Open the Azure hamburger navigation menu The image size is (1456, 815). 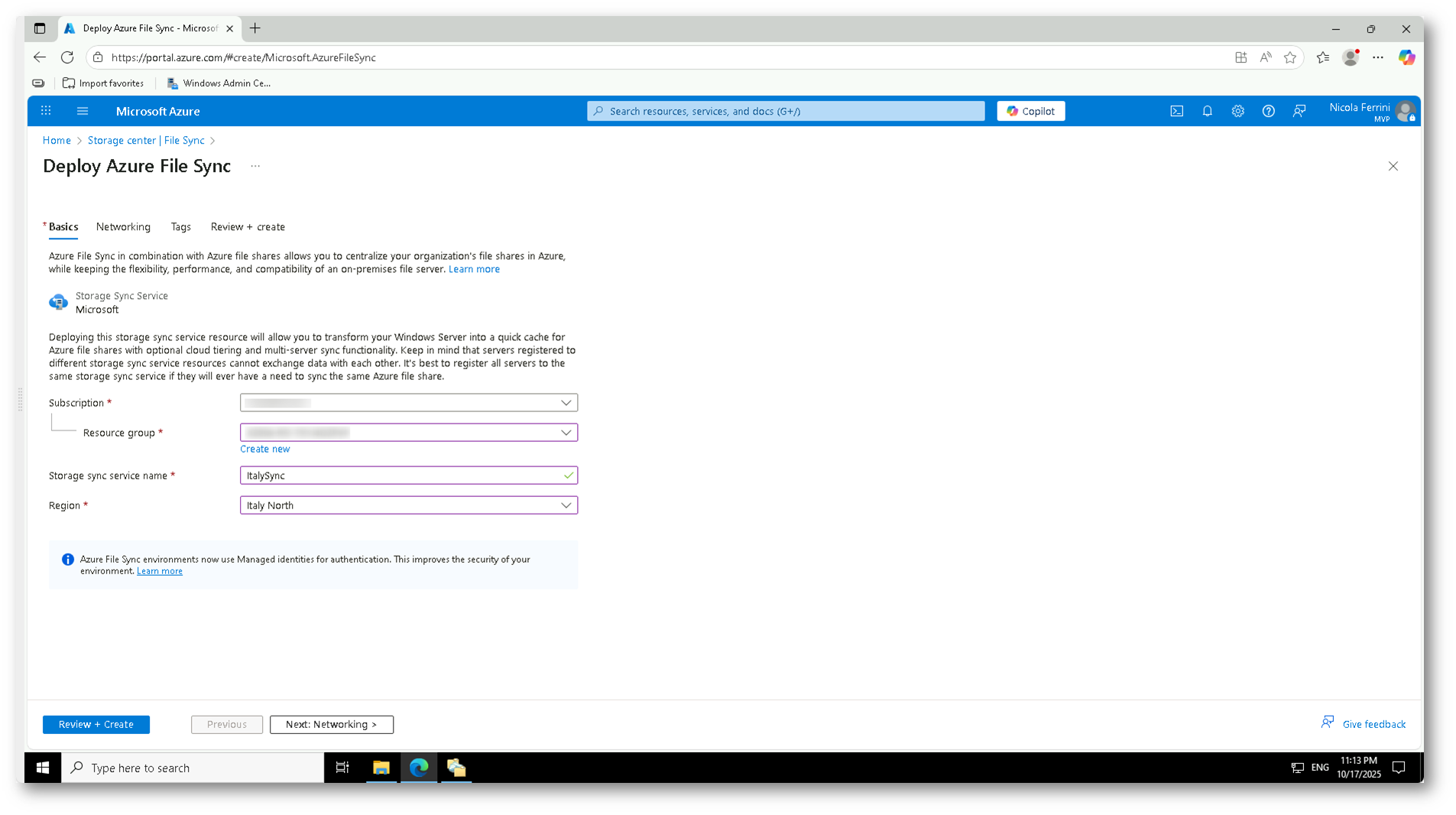(83, 111)
